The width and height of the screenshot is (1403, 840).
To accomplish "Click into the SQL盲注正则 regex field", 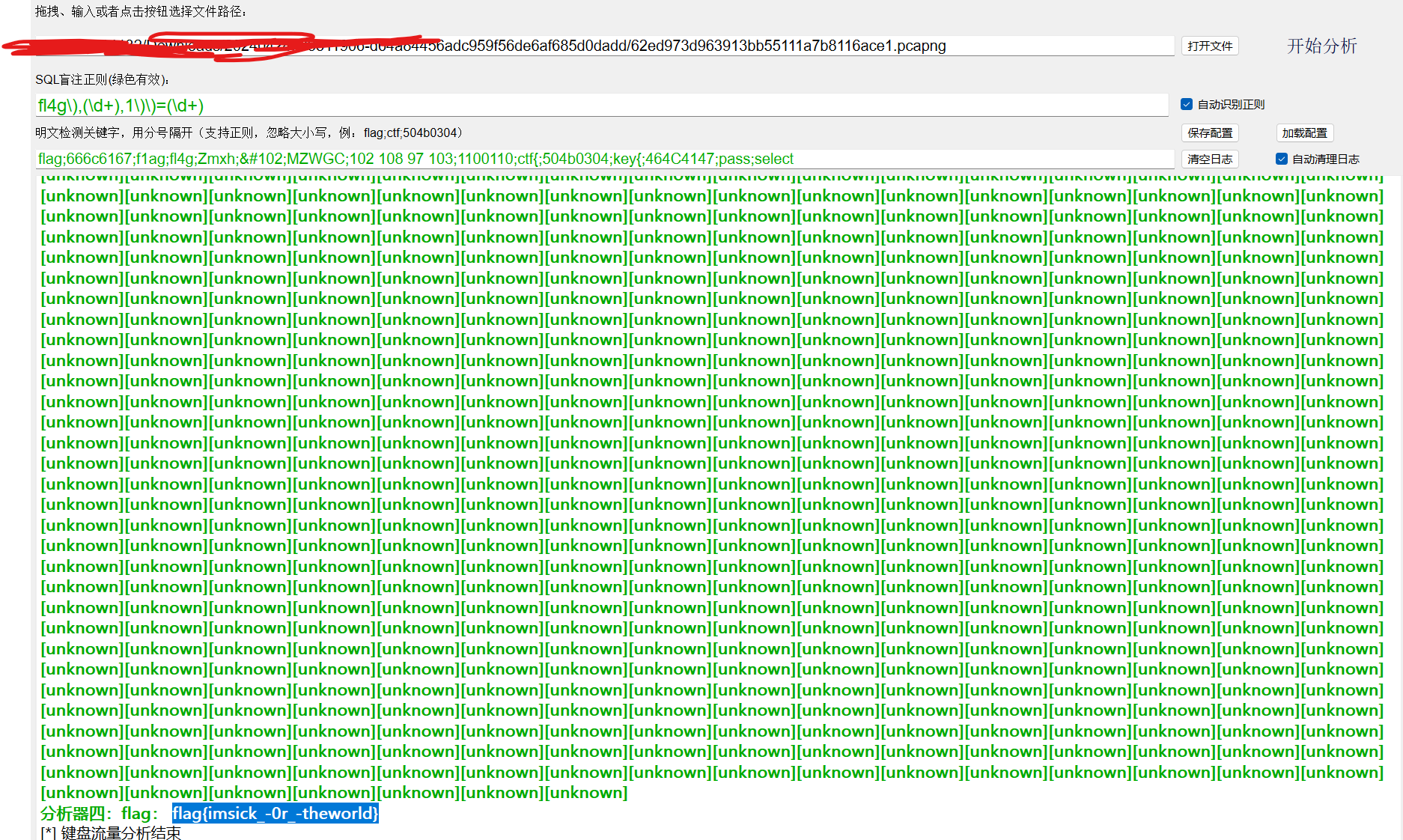I will pyautogui.click(x=599, y=106).
